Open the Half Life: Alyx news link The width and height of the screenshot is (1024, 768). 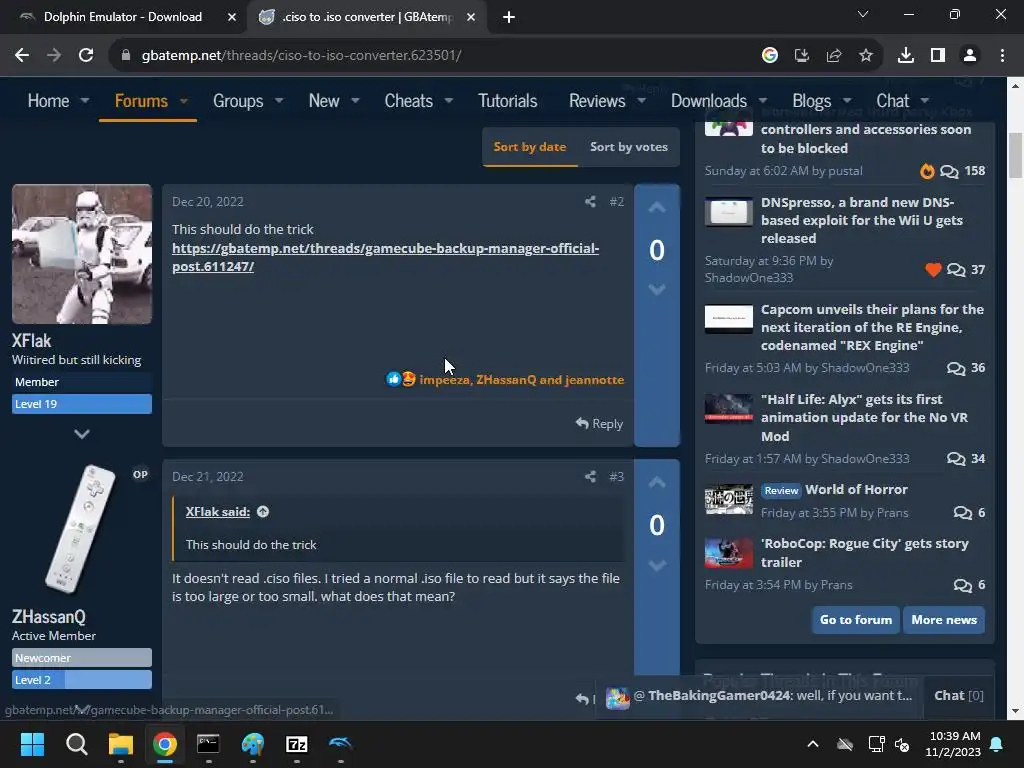(864, 417)
